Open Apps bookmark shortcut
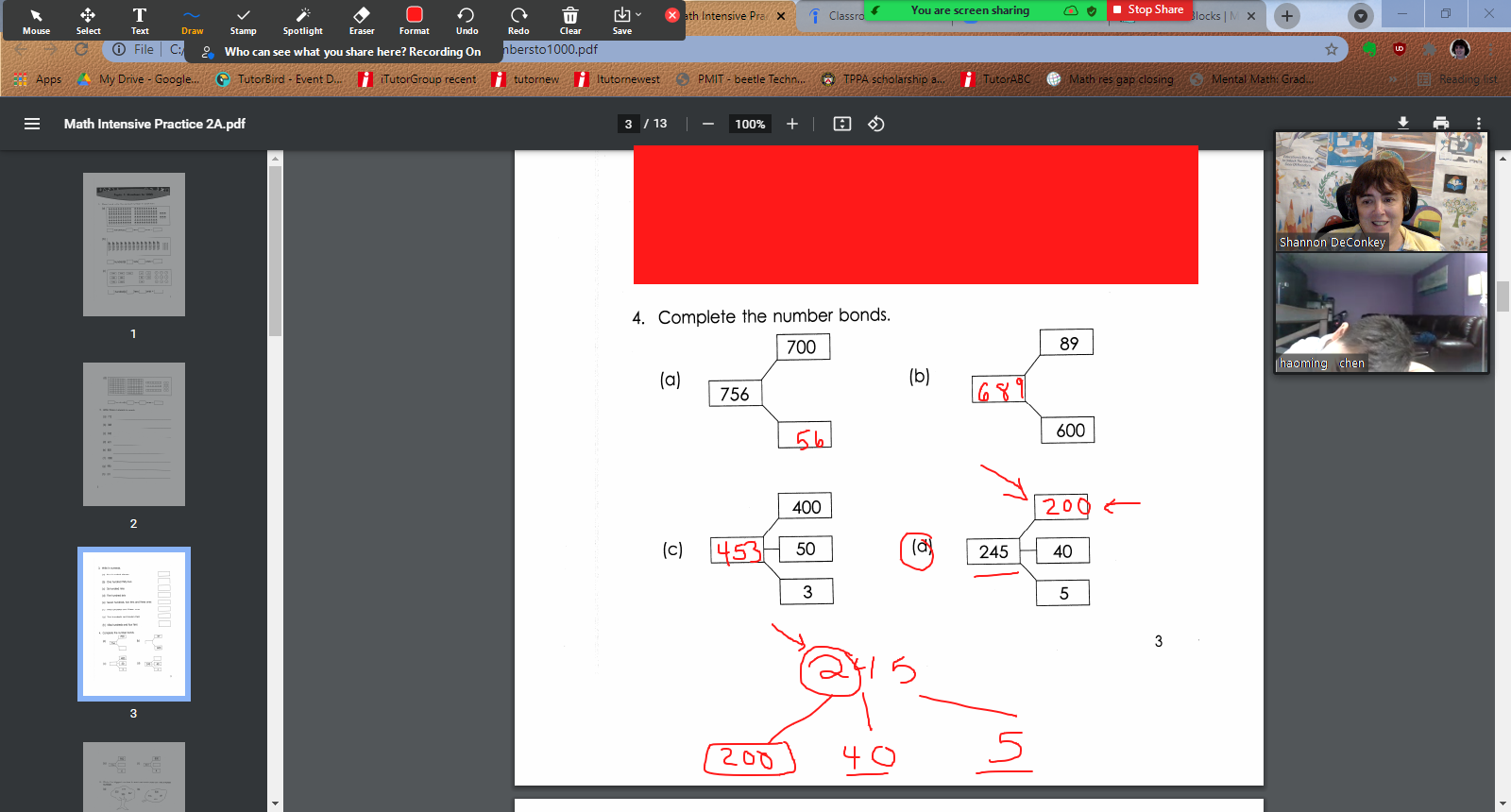Screen dimensions: 1511x812 pos(38,79)
